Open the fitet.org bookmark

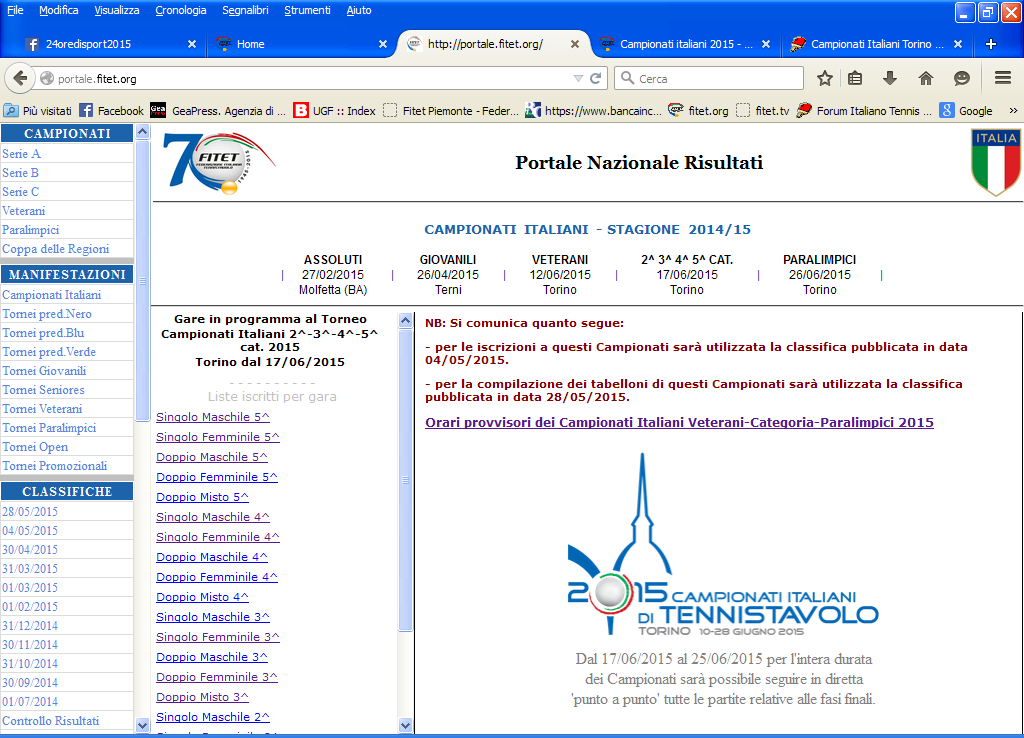click(698, 110)
